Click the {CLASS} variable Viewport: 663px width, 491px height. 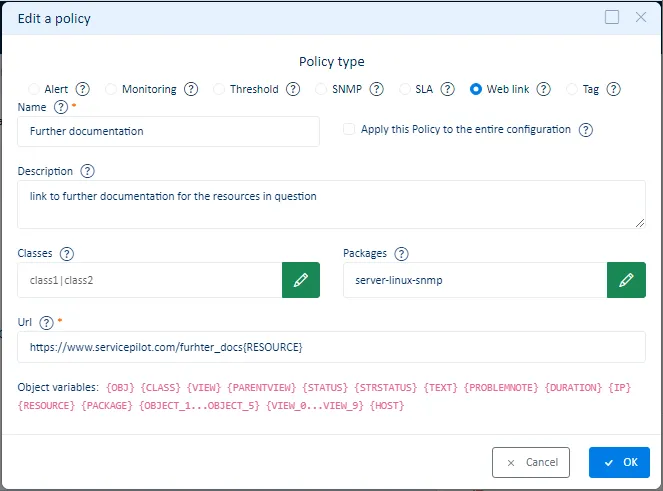(x=161, y=387)
